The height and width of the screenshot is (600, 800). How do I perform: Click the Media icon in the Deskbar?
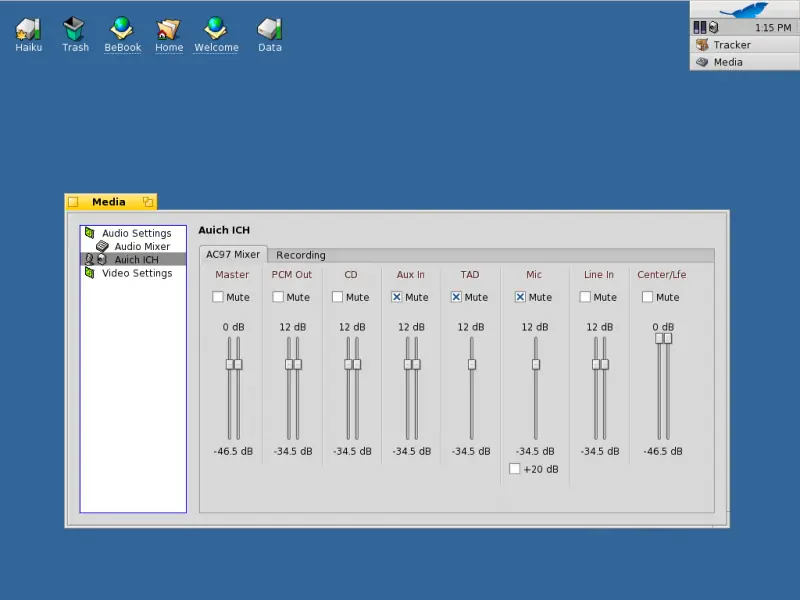(703, 62)
